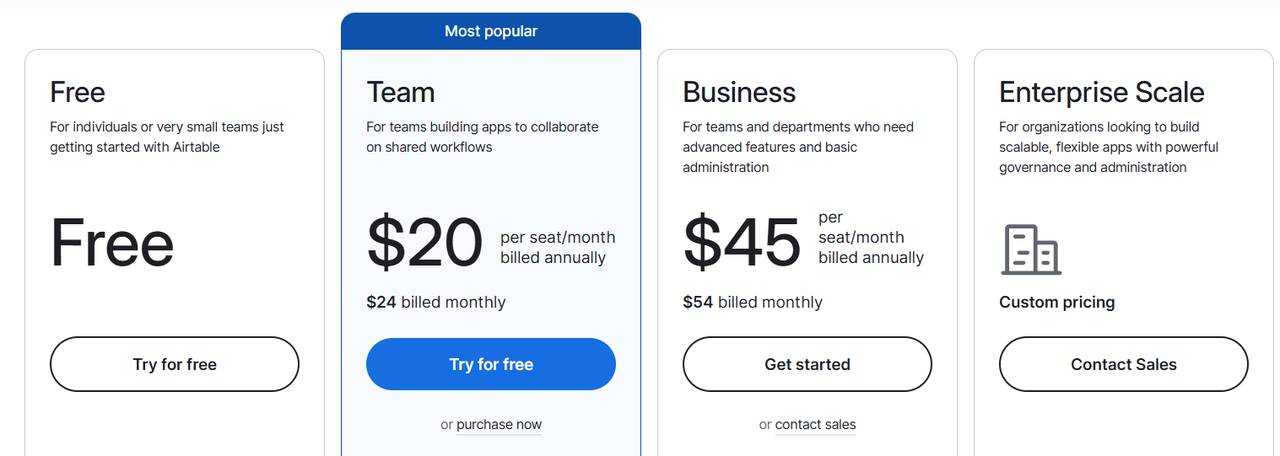Click the Team plan description text
This screenshot has width=1280, height=456.
pos(482,137)
